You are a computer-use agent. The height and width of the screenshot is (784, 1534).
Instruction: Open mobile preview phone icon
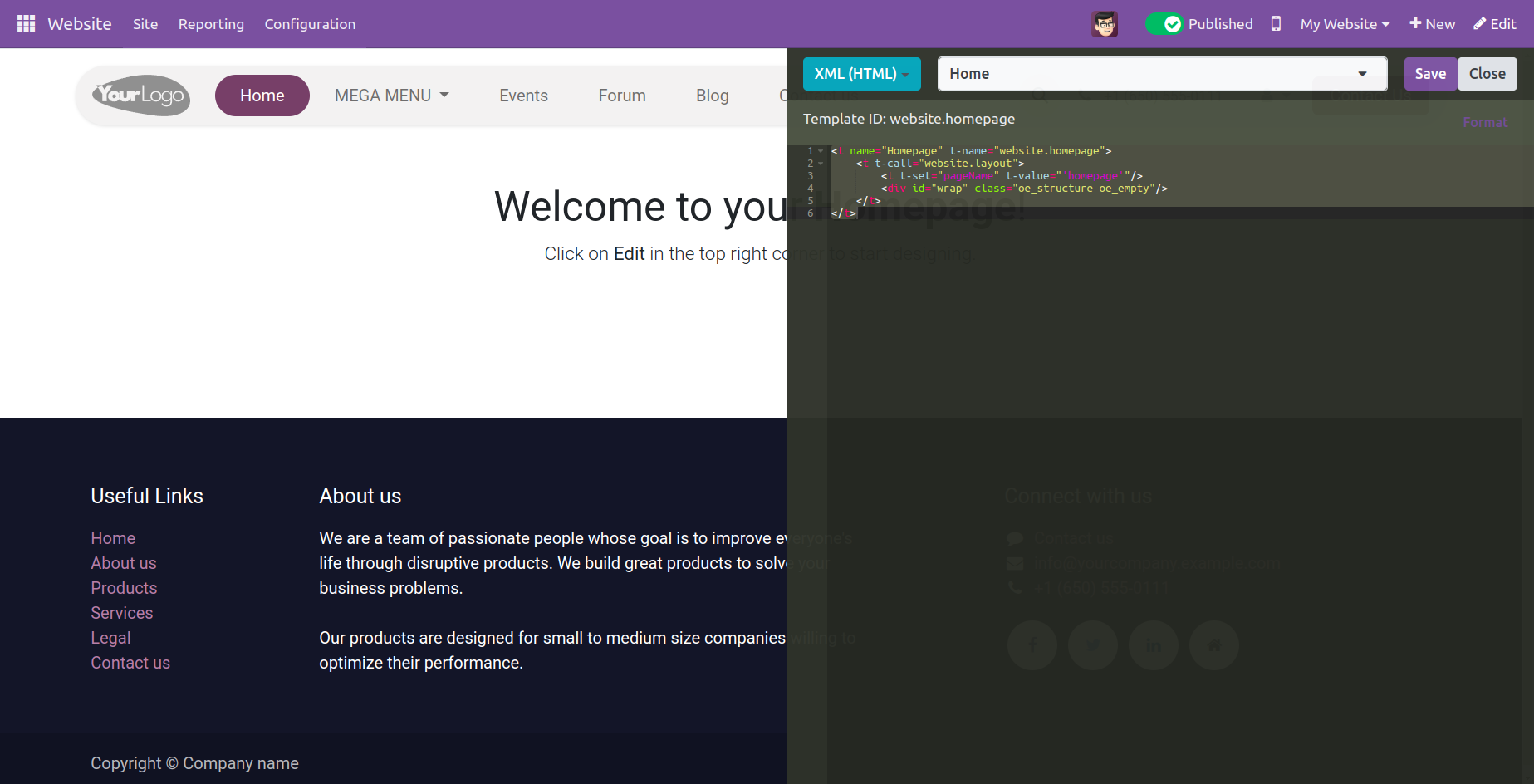click(1276, 24)
